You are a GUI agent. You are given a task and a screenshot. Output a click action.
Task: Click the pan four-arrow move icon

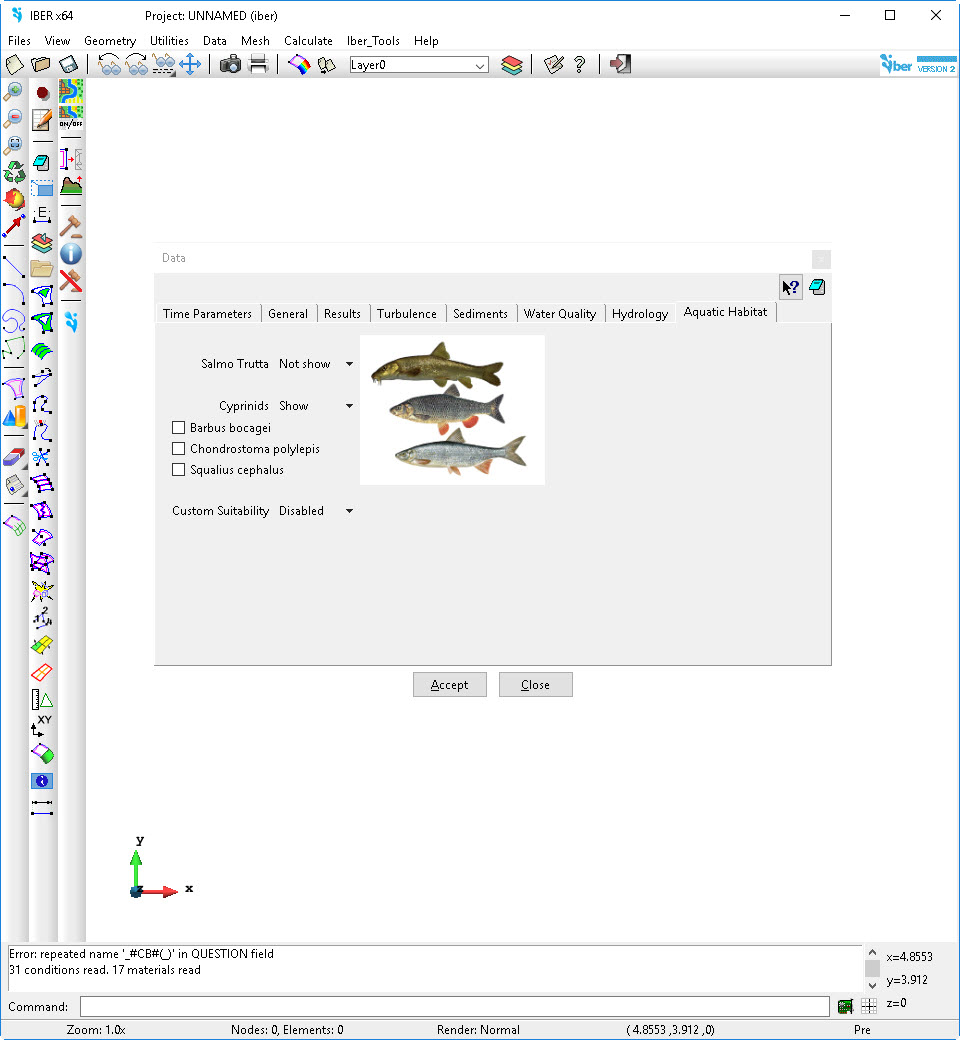click(190, 65)
